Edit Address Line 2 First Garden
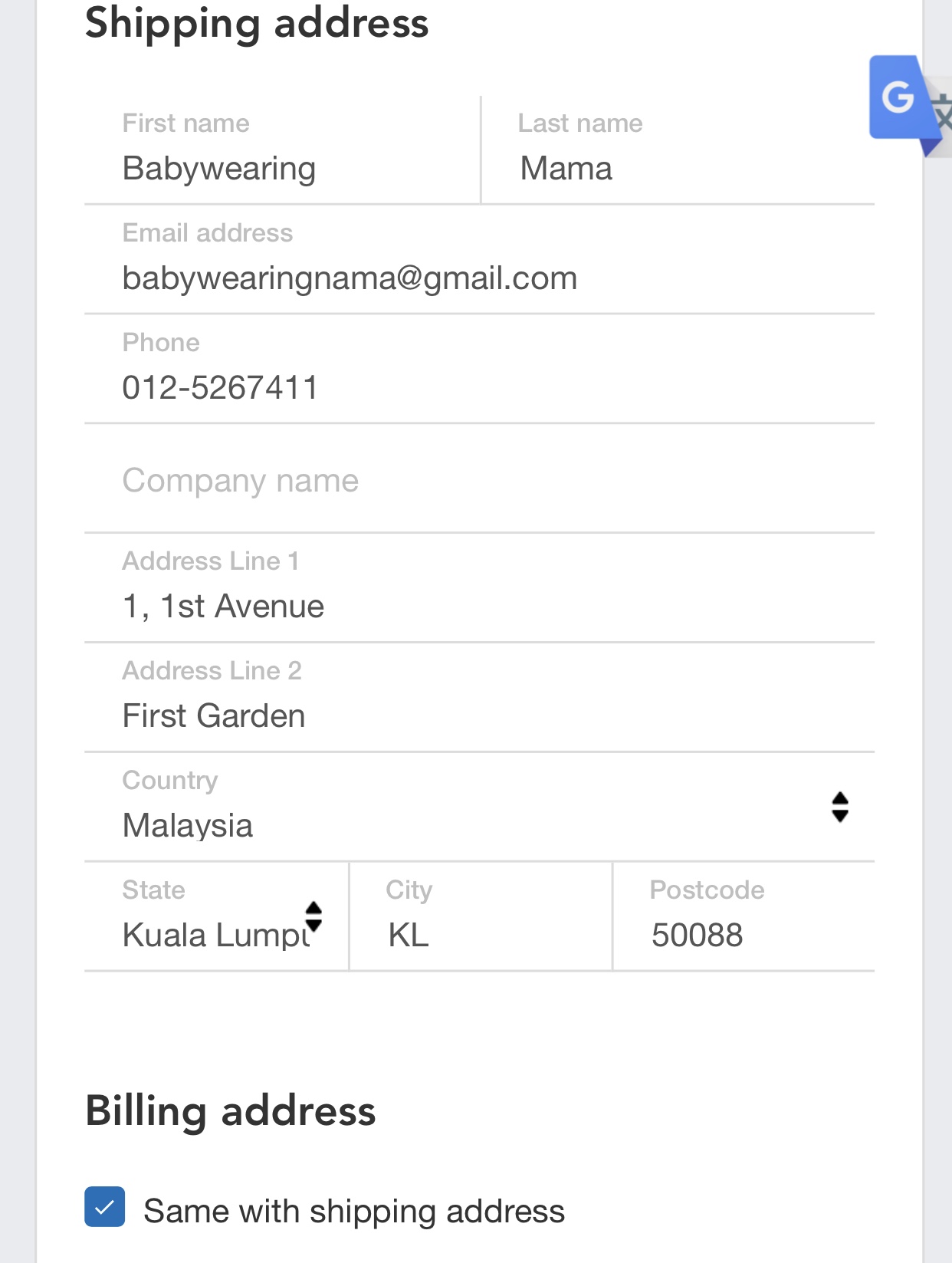The width and height of the screenshot is (952, 1263). point(480,698)
